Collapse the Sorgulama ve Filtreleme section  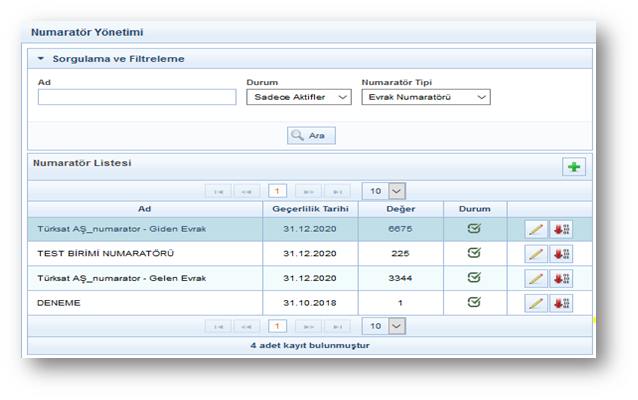41,59
